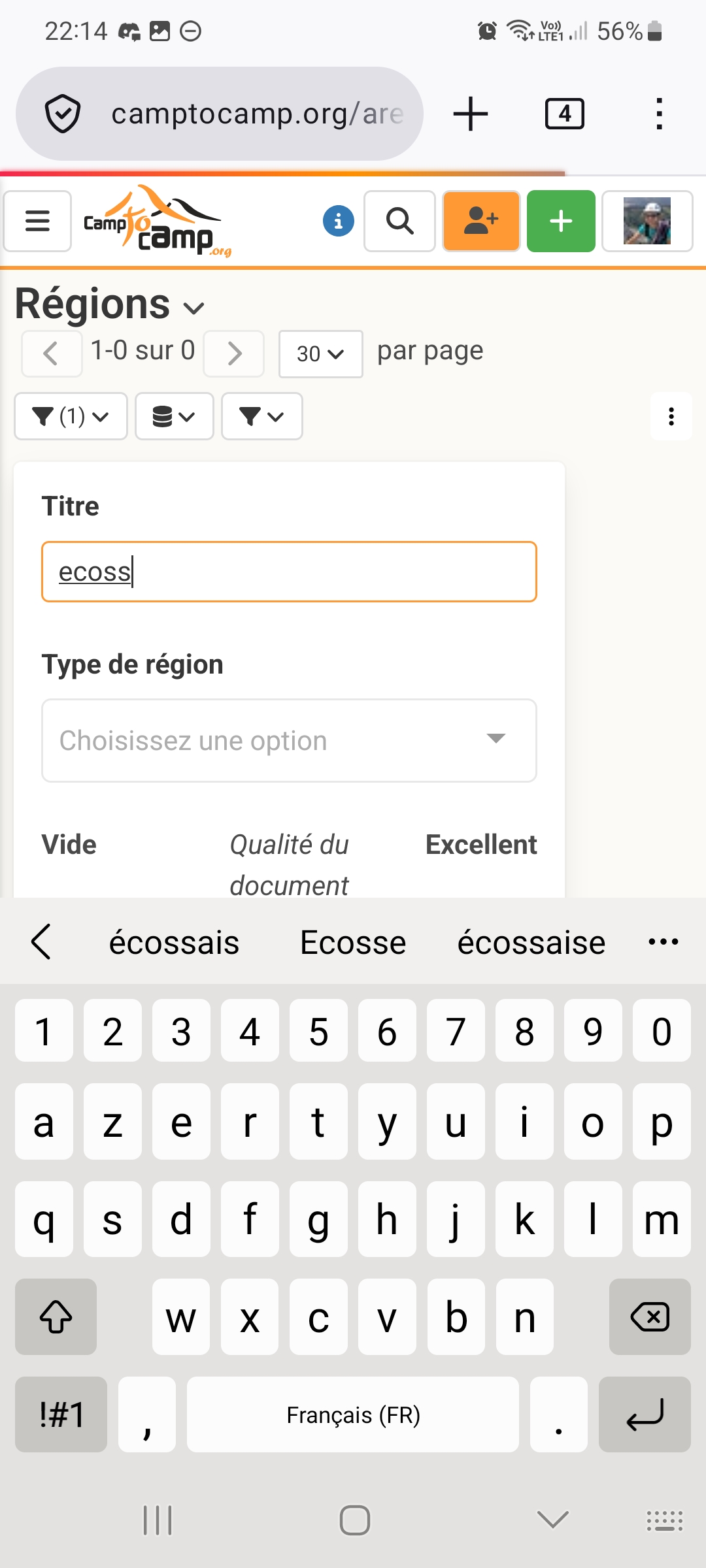
Task: Open the browser three-dot menu
Action: (x=659, y=114)
